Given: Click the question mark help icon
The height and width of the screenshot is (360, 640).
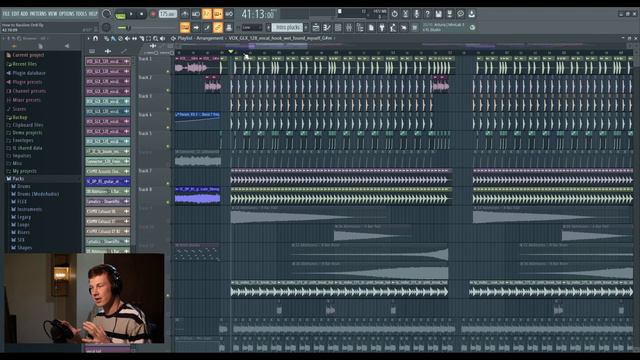Looking at the screenshot, I should pos(427,14).
